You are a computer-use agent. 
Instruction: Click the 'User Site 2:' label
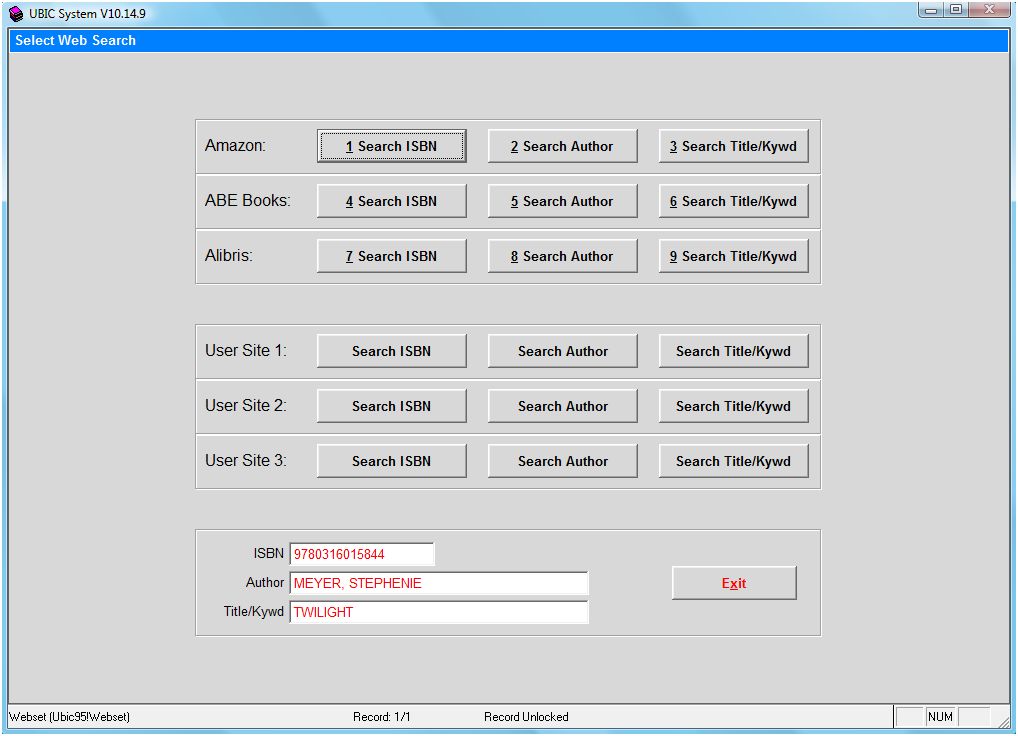[x=245, y=406]
